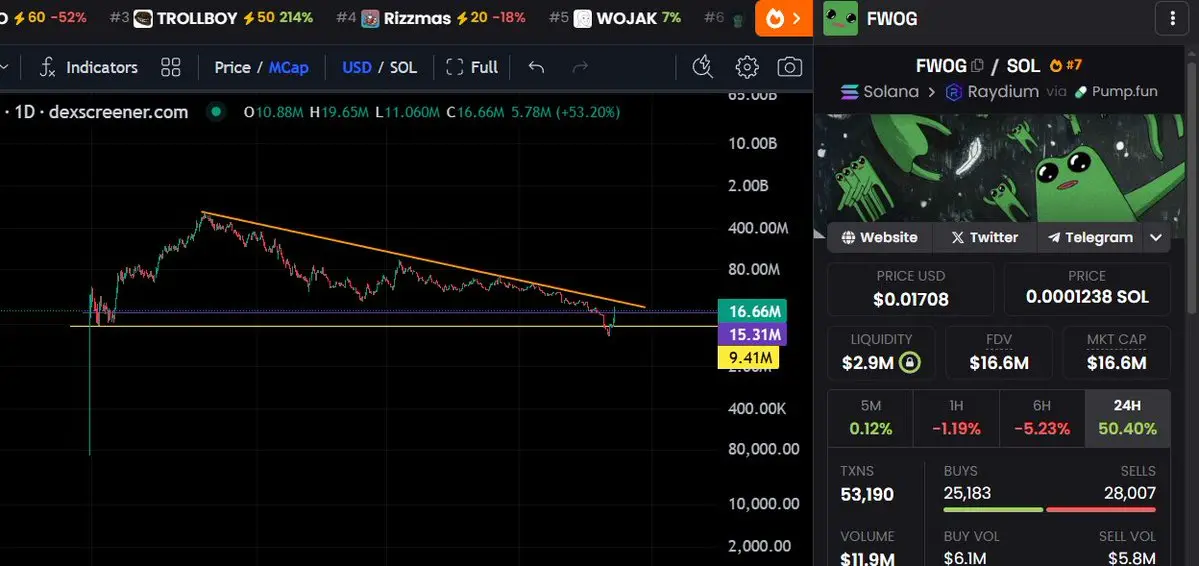Image resolution: width=1199 pixels, height=566 pixels.
Task: Take a chart snapshot with the camera icon
Action: click(789, 67)
